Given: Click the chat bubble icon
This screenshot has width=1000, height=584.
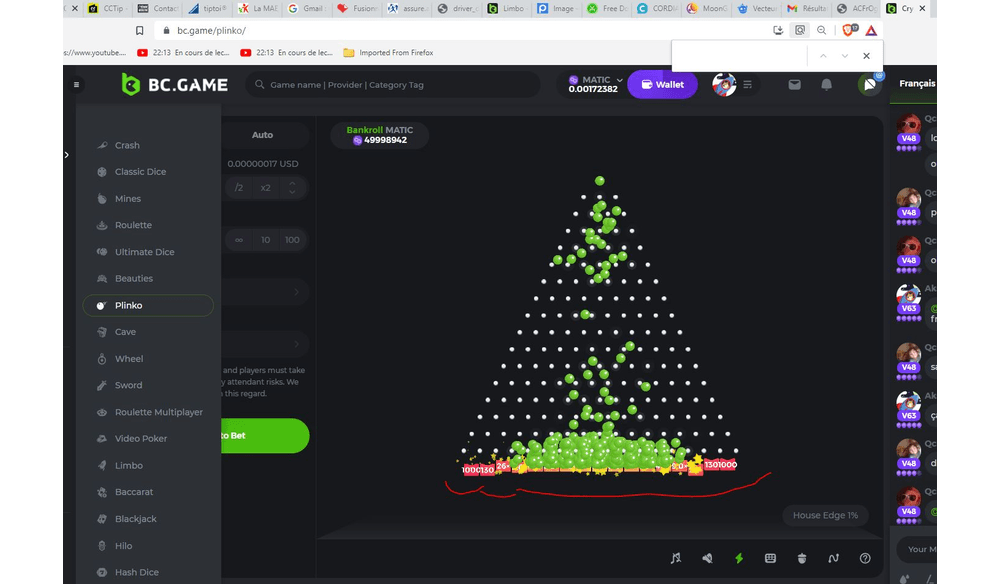Looking at the screenshot, I should [x=869, y=85].
